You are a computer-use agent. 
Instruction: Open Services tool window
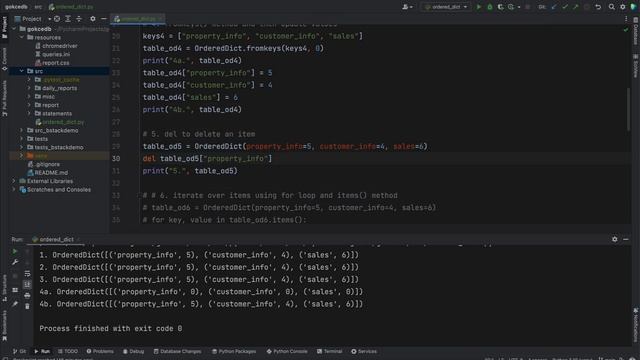click(364, 351)
